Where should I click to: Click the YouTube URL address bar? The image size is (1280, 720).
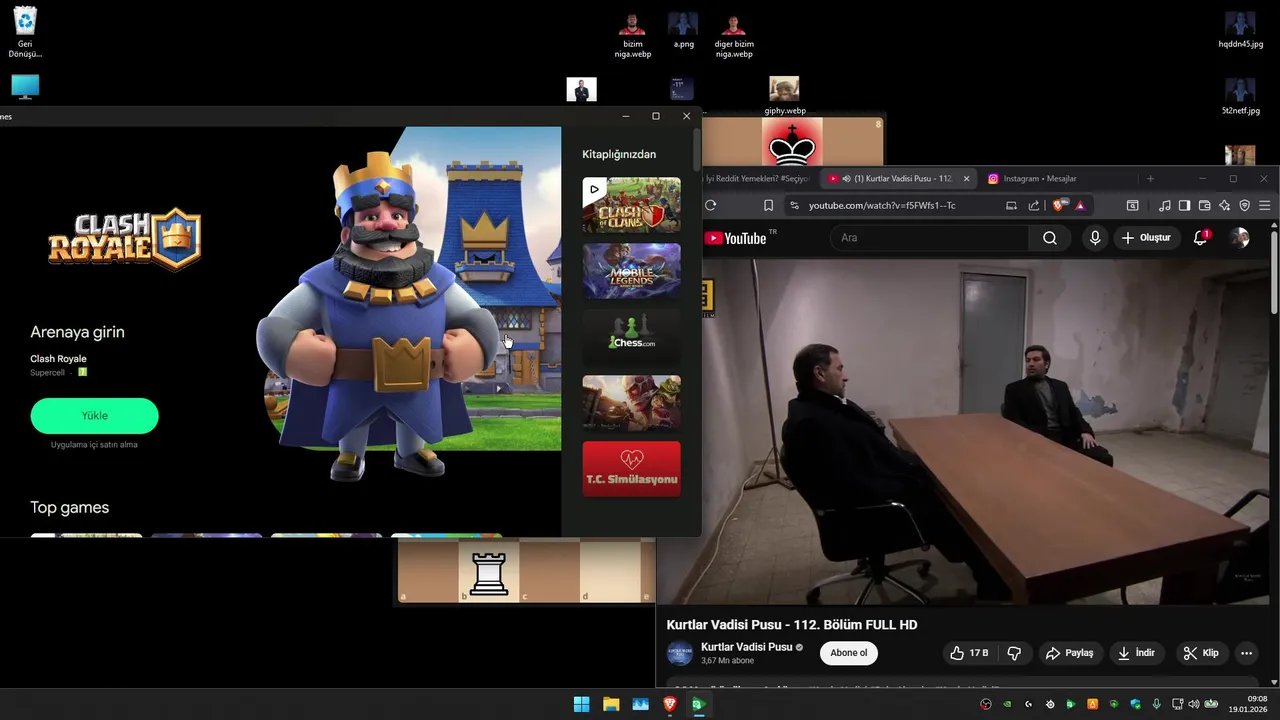pyautogui.click(x=882, y=205)
